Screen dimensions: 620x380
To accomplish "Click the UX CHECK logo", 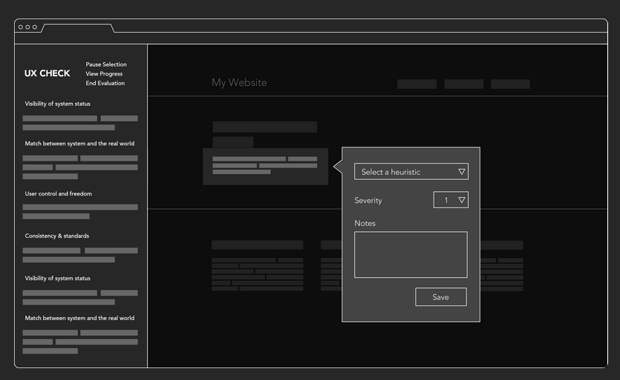I will coord(47,74).
